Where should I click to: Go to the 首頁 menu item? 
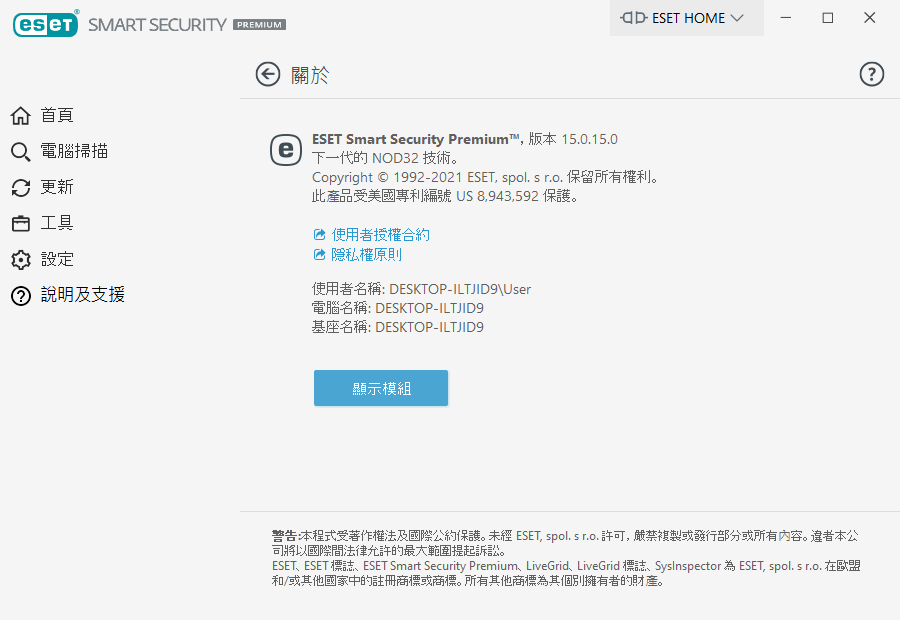coord(57,116)
